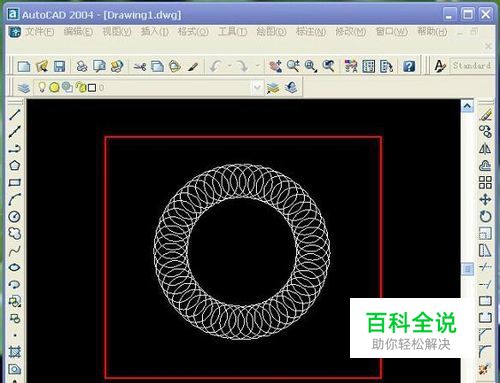Viewport: 500px width, 383px height.
Task: Select the Arc tool
Action: click(14, 200)
